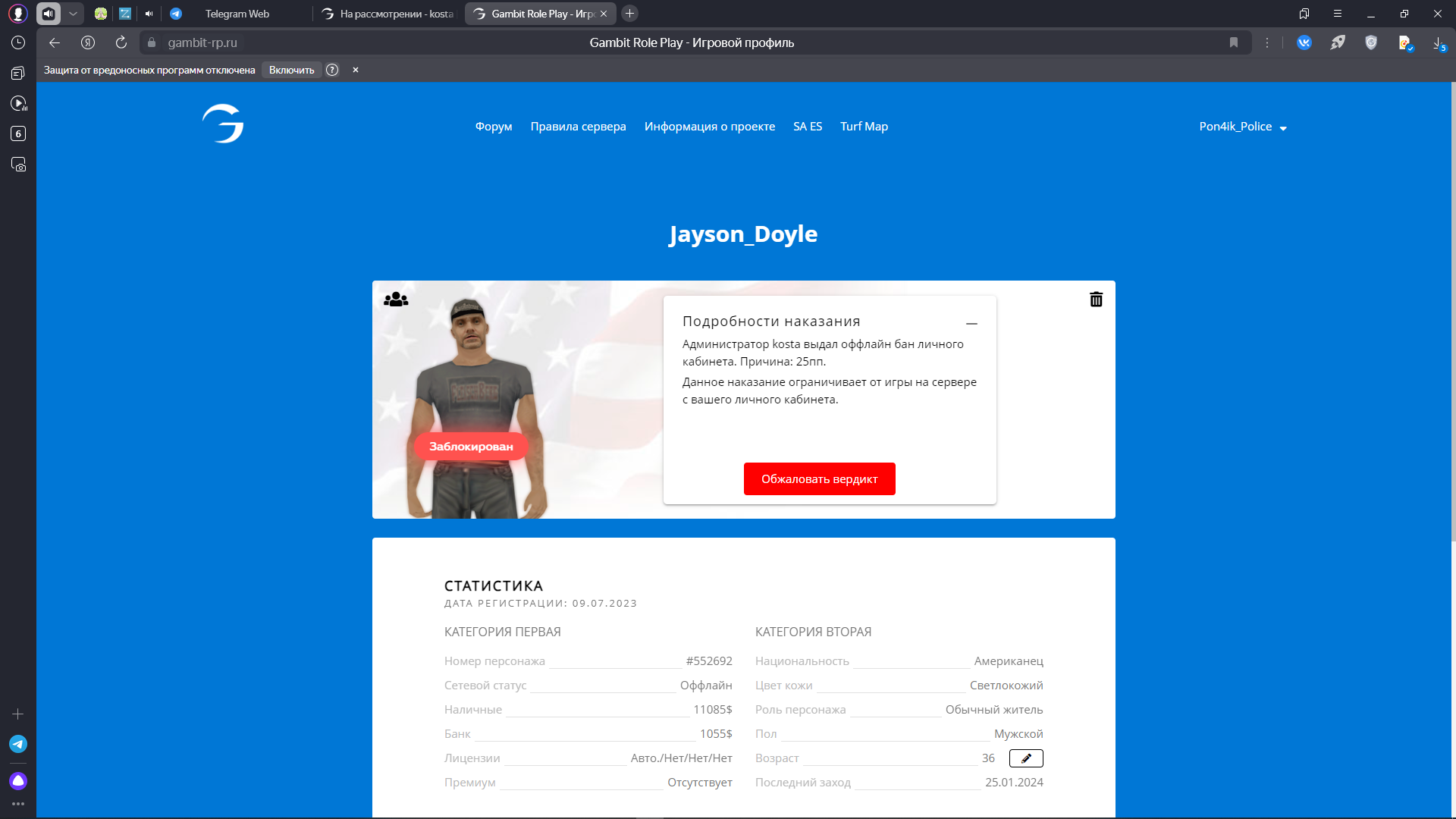
Task: Enable malware protection with Включить button
Action: coord(291,70)
